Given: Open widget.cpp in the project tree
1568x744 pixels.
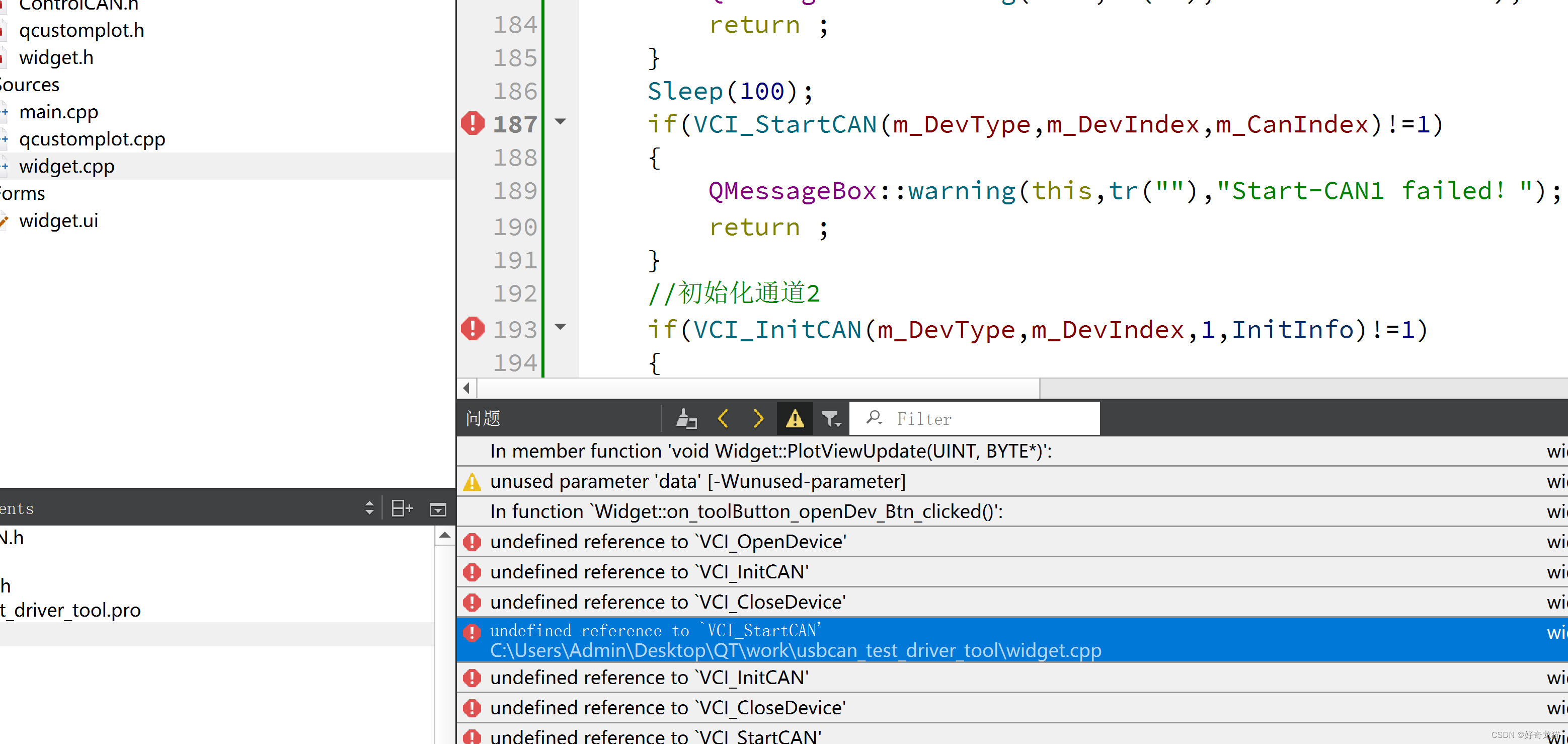Looking at the screenshot, I should (x=67, y=166).
